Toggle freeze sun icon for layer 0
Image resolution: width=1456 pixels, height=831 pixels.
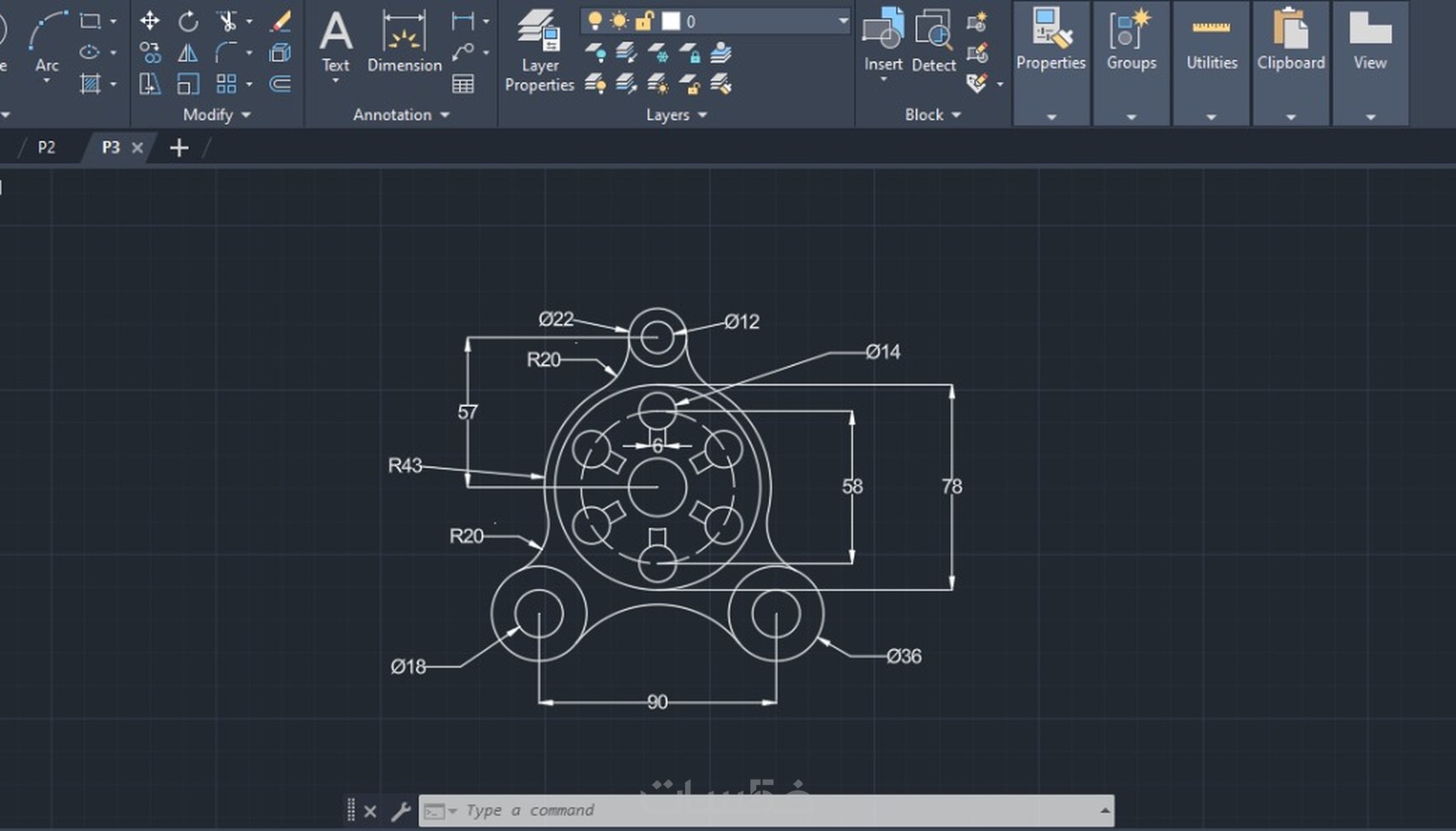tap(618, 21)
